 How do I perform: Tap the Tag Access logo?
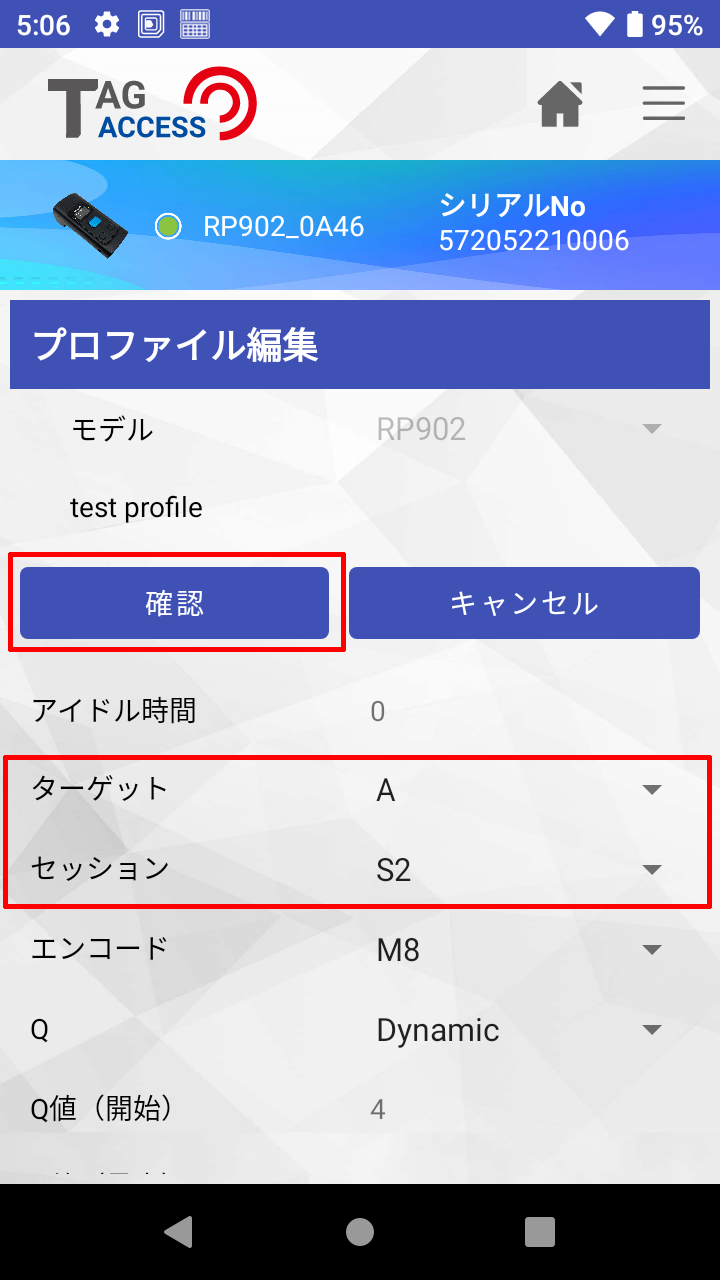point(152,105)
